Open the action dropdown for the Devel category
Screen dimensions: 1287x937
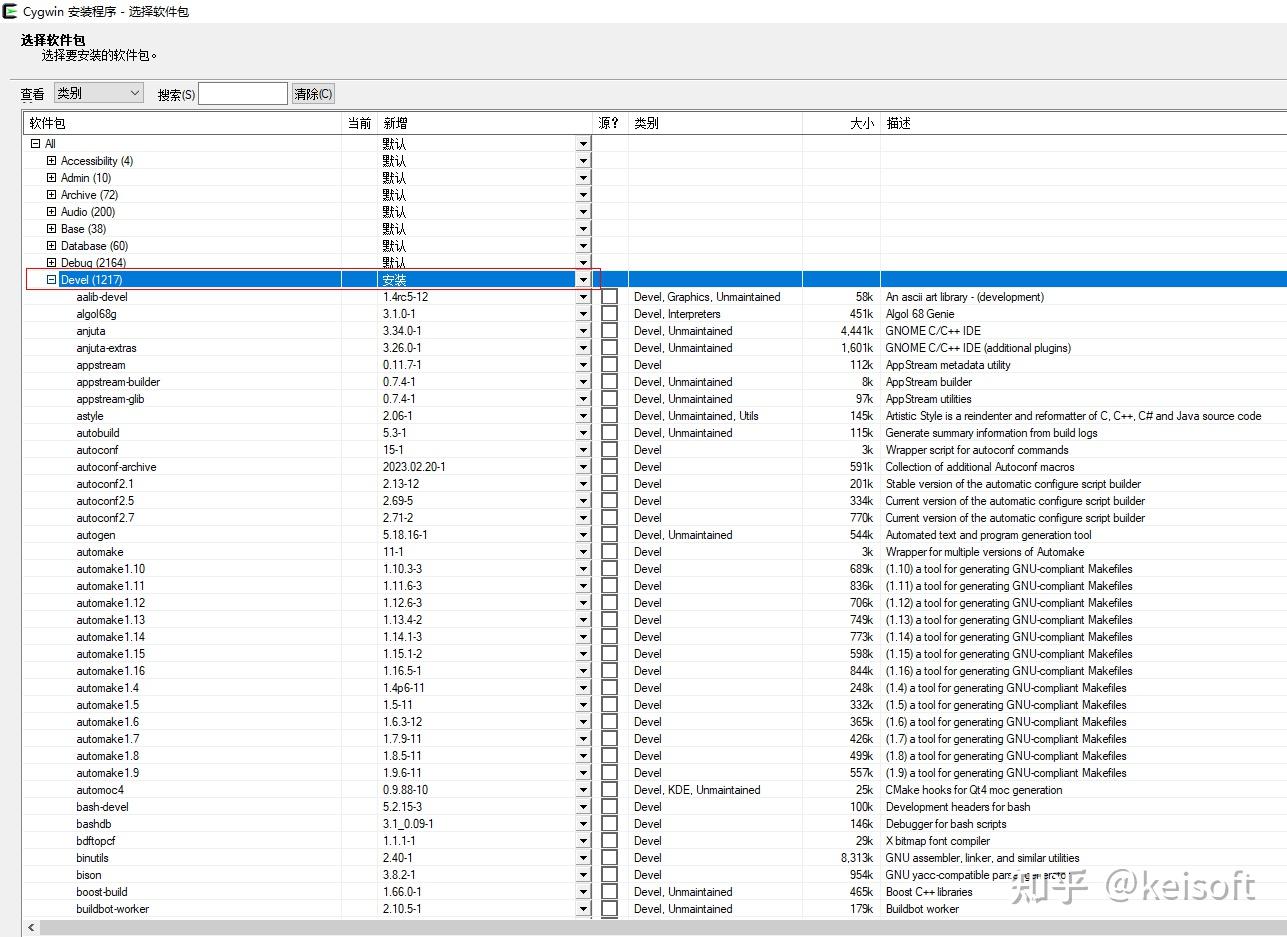[x=583, y=280]
